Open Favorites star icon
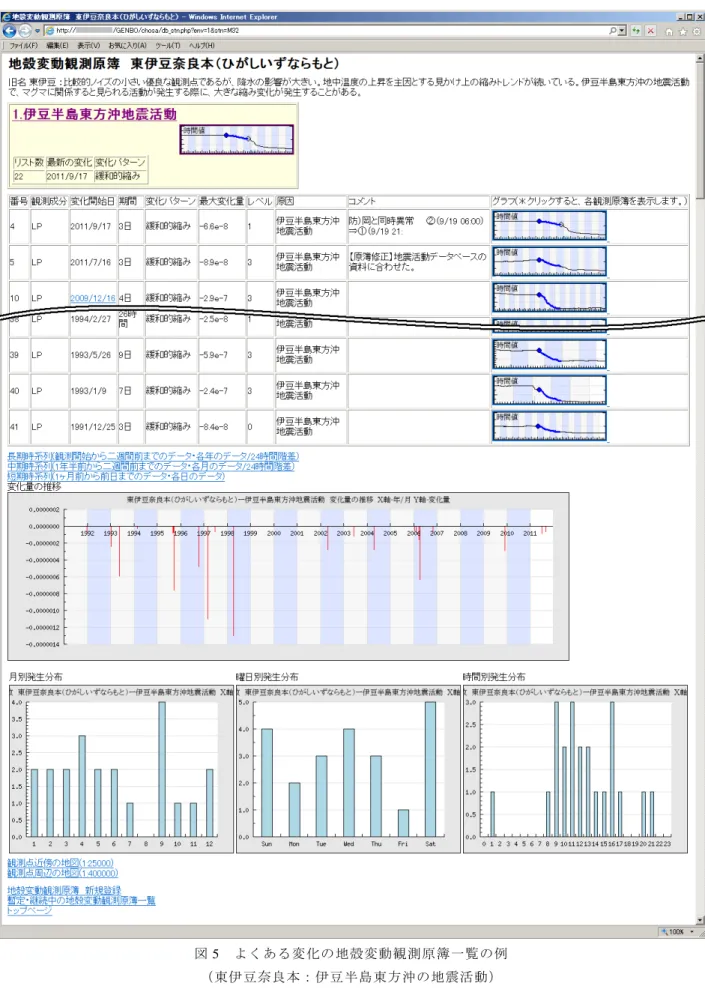This screenshot has height=992, width=705. pyautogui.click(x=682, y=32)
